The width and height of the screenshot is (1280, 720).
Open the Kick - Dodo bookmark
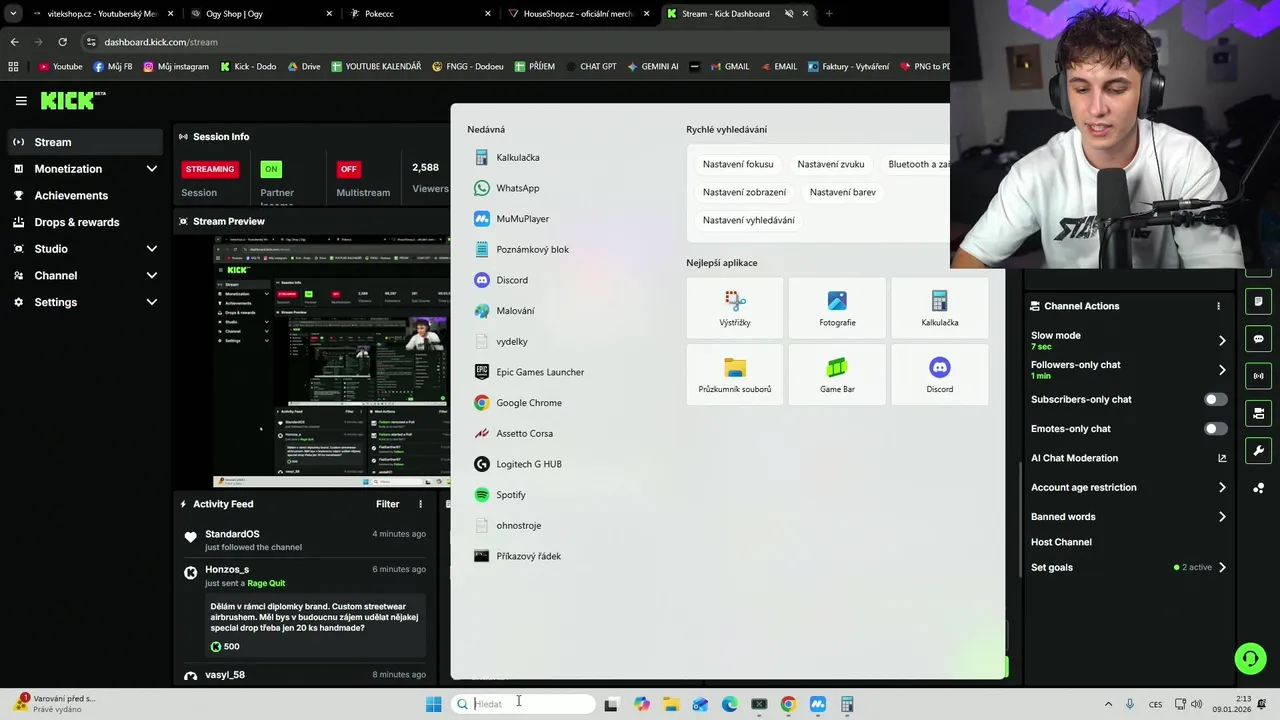(x=247, y=67)
